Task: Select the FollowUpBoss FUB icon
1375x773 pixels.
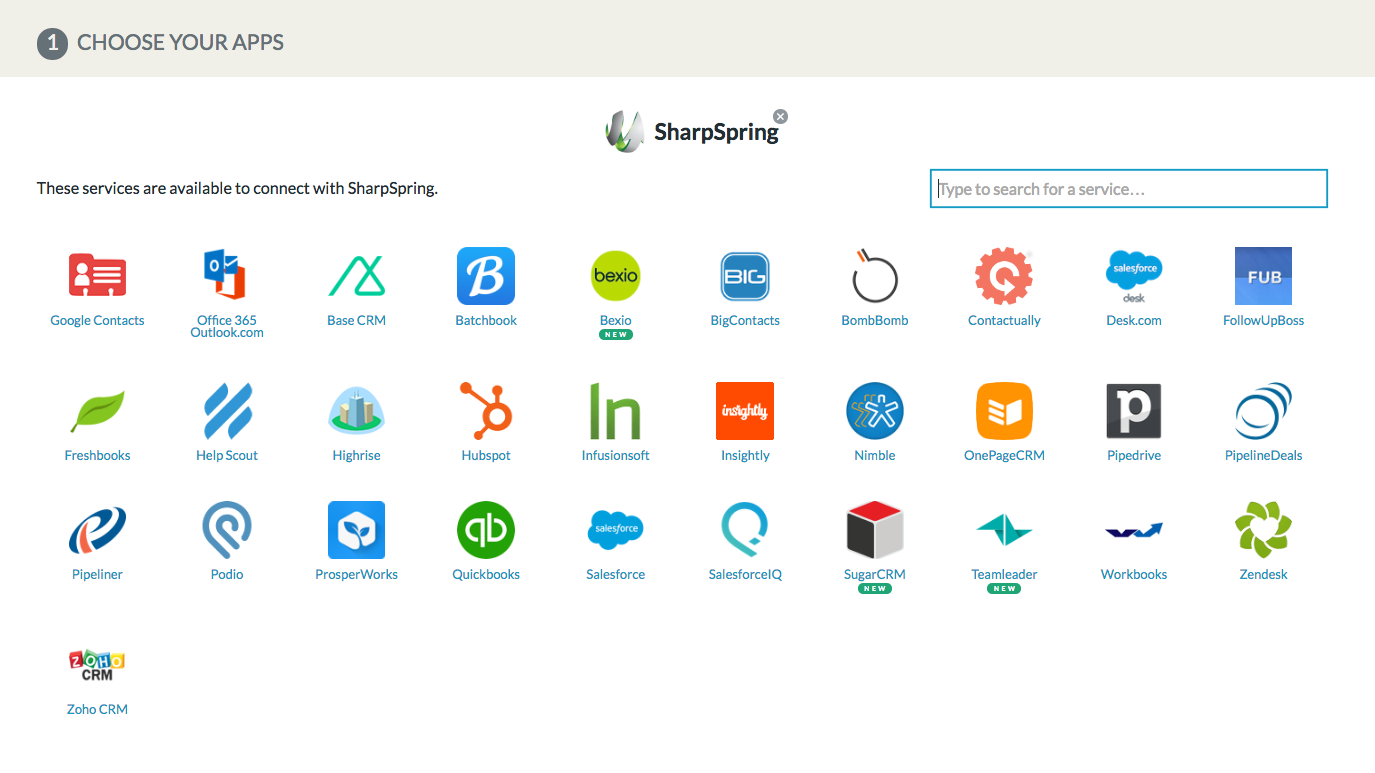Action: tap(1264, 276)
